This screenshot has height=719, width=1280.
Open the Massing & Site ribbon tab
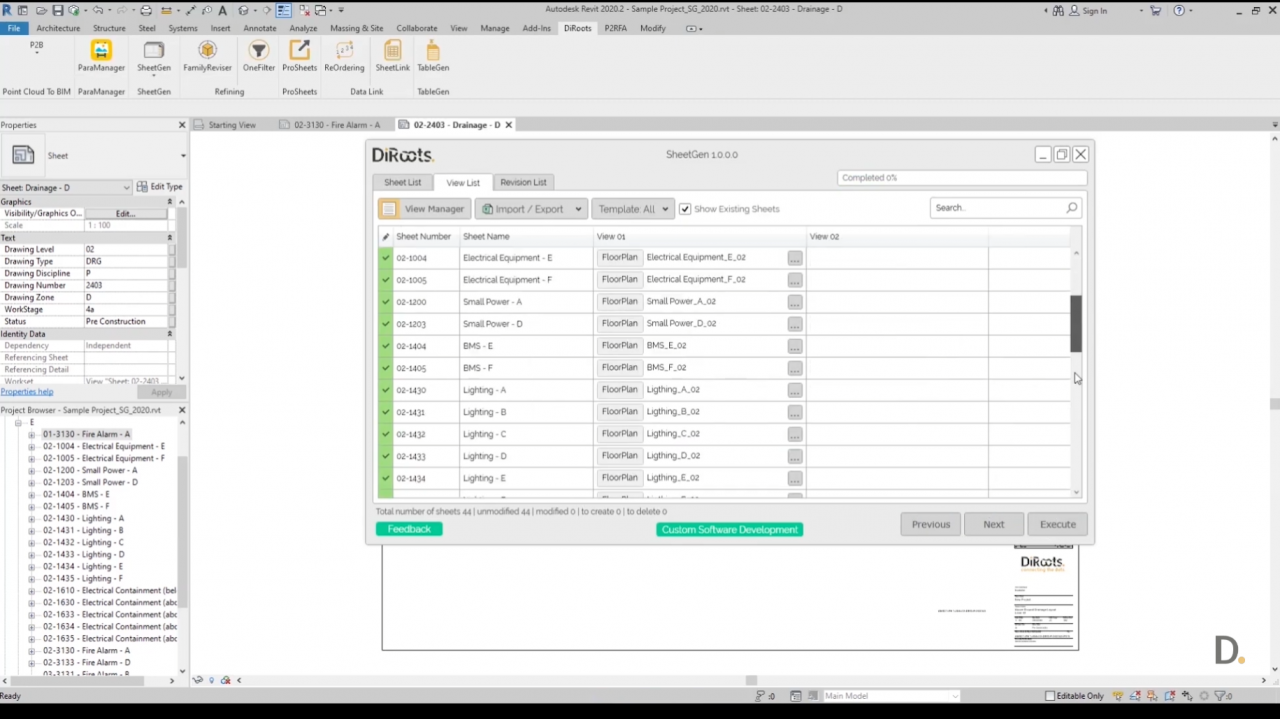pyautogui.click(x=356, y=28)
